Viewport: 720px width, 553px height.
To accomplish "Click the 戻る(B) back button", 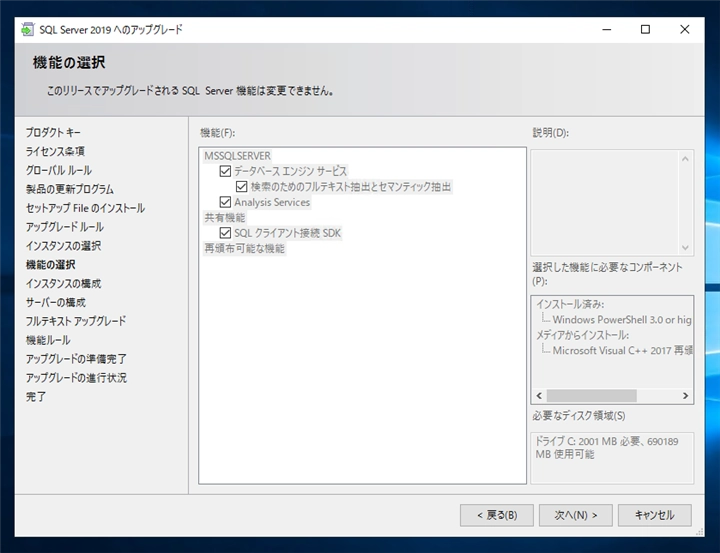I will (x=497, y=515).
